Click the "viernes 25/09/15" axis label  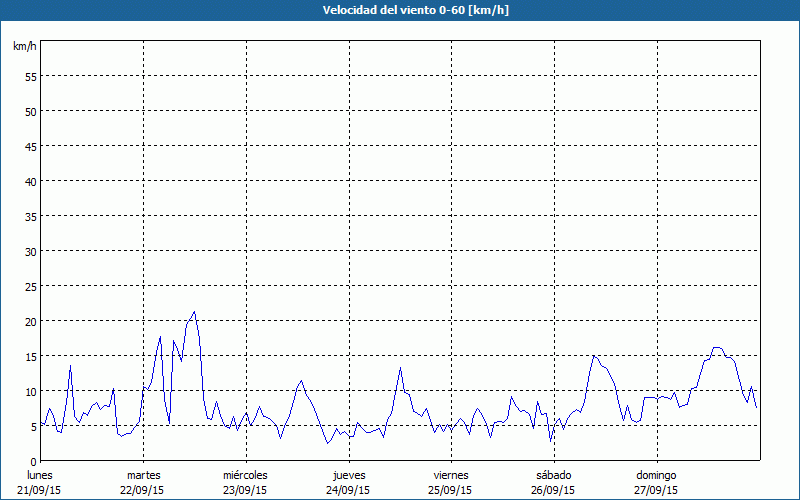click(x=450, y=482)
